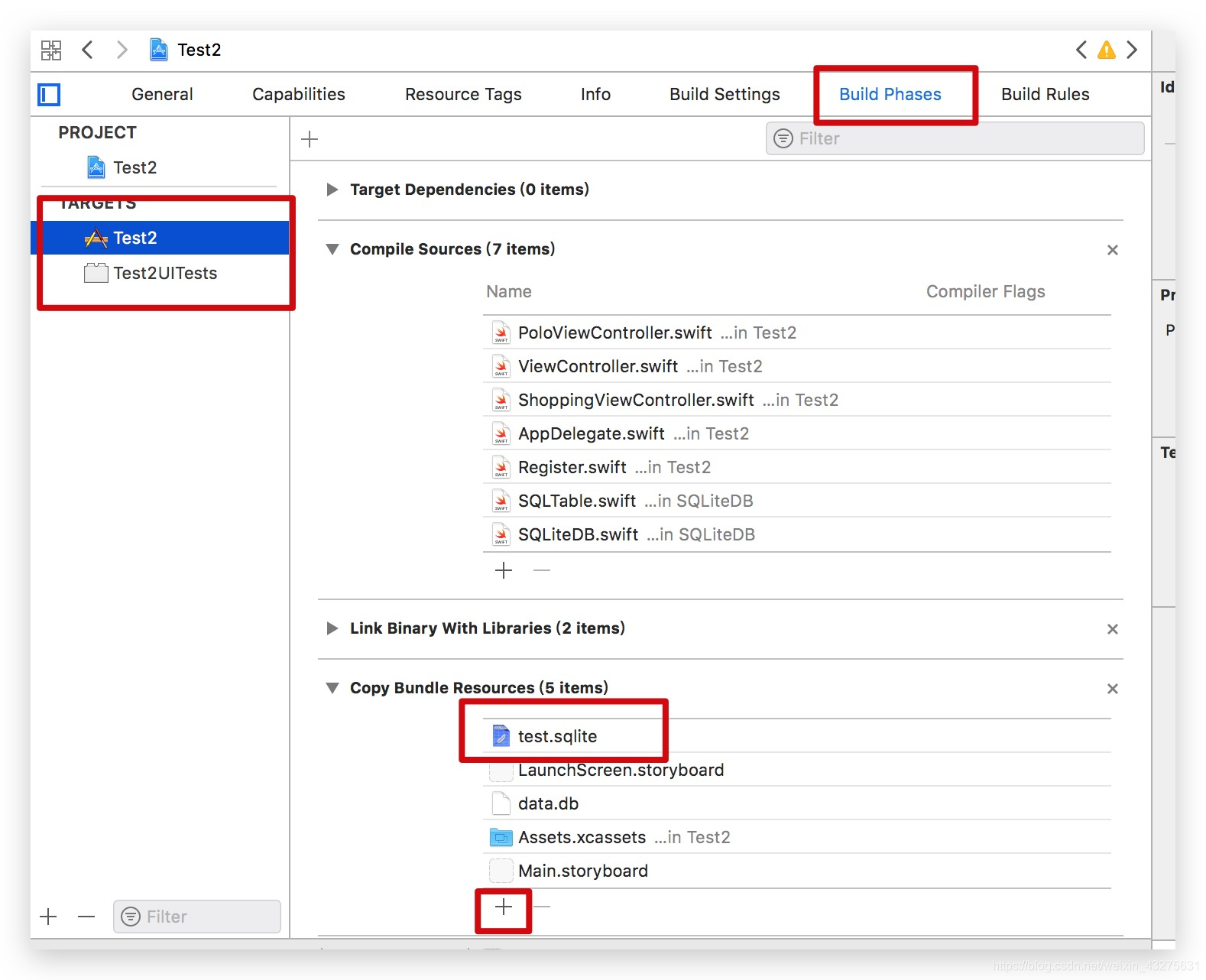Collapse Compile Sources section

coord(332,249)
